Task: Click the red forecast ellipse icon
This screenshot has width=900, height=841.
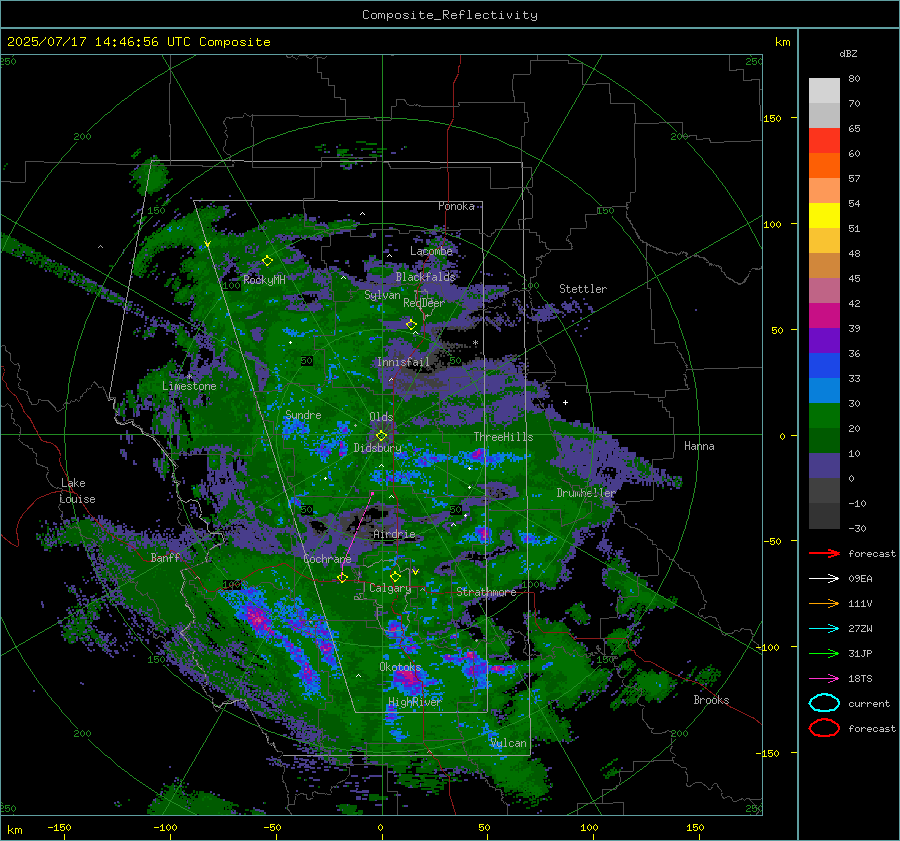Action: [824, 728]
